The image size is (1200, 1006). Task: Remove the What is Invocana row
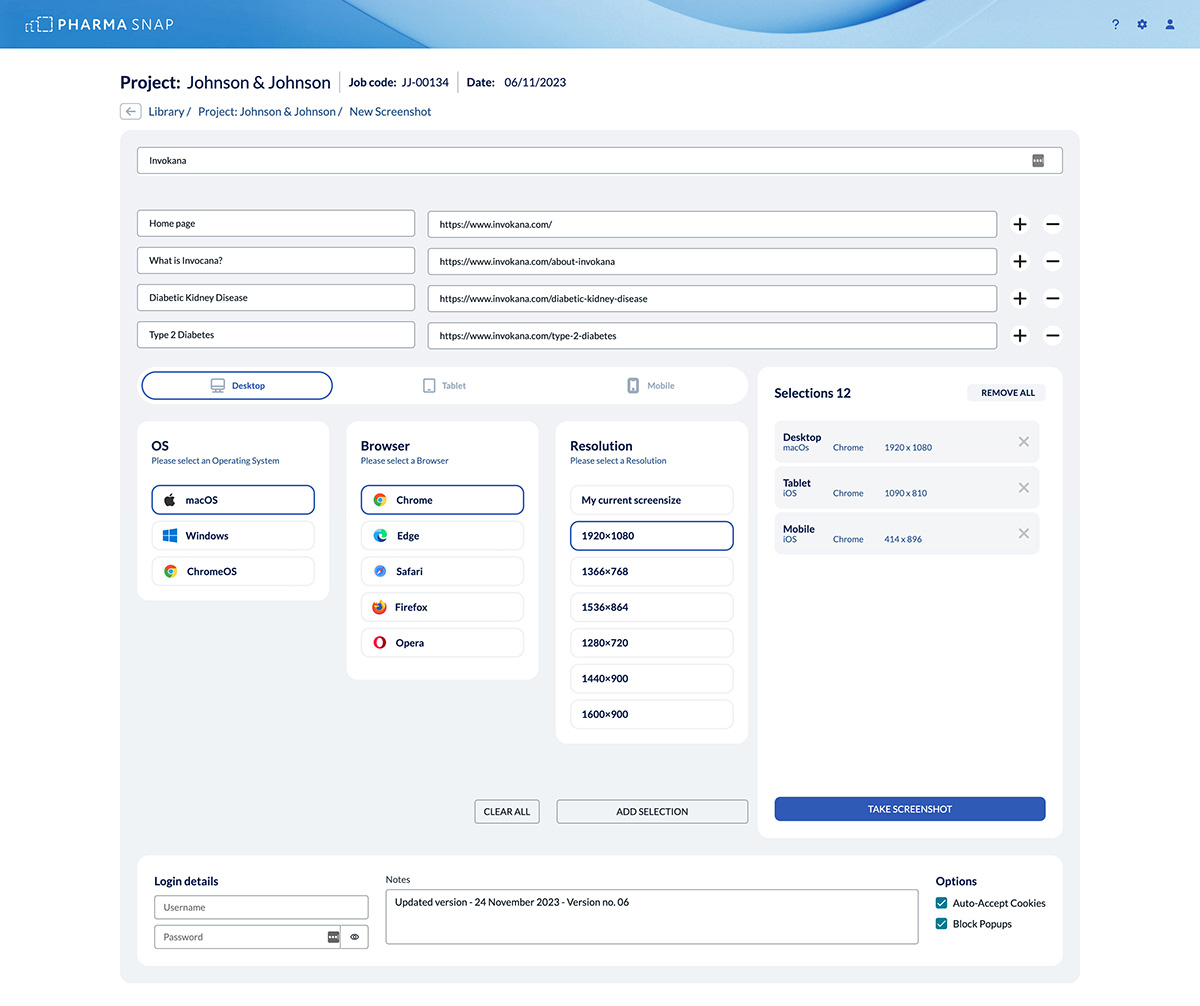pos(1052,261)
